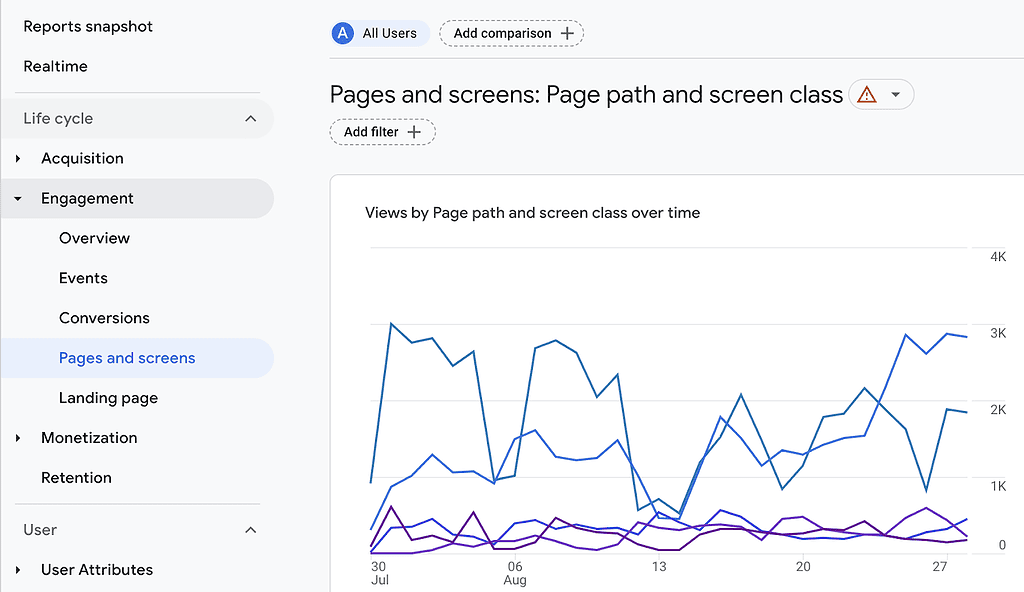Open the Reports snapshot report
The height and width of the screenshot is (592, 1024).
pos(87,26)
